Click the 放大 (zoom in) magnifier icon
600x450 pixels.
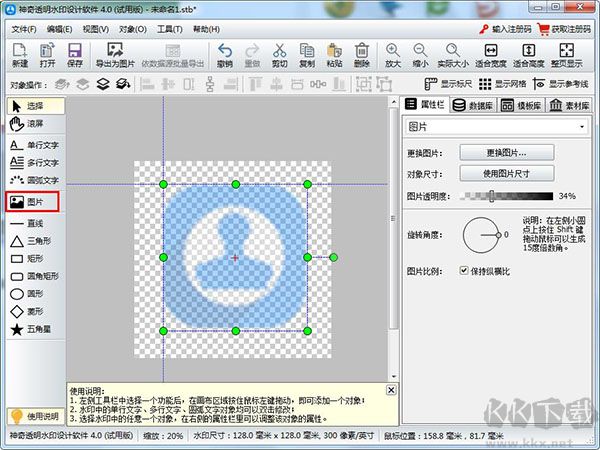(x=391, y=55)
